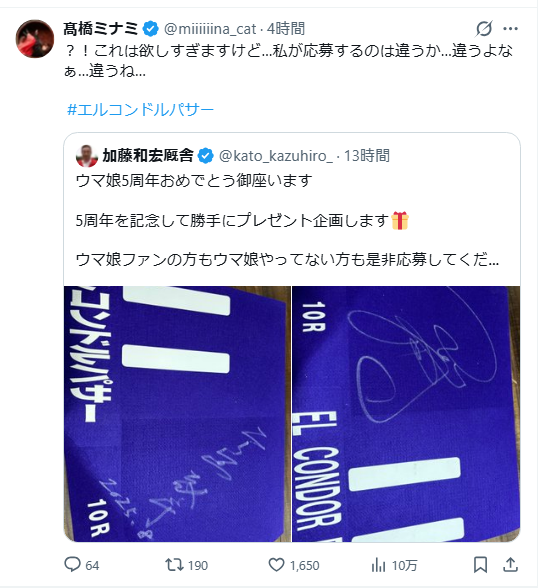
Task: Open the 4時間 timestamp link
Action: tap(286, 29)
